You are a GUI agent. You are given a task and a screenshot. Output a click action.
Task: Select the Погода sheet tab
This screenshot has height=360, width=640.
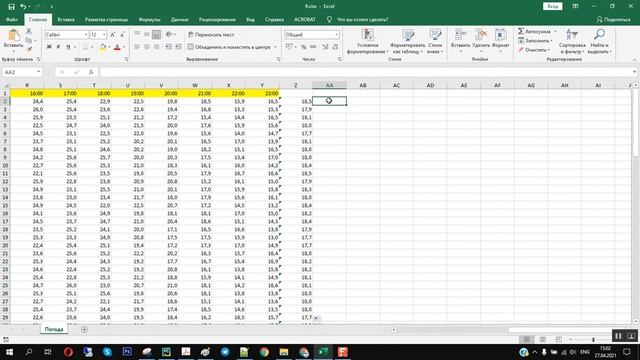tap(54, 329)
